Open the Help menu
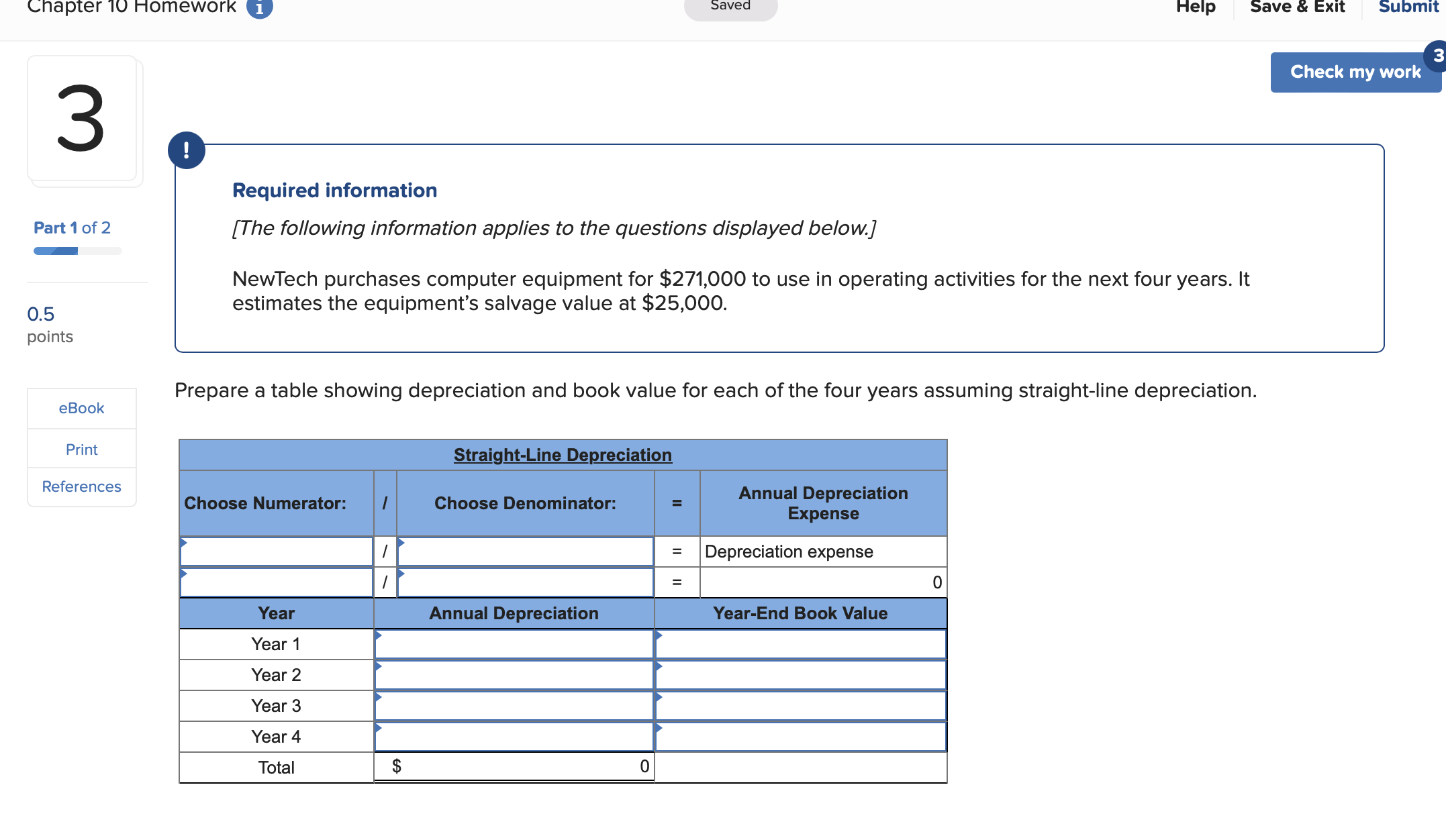The image size is (1446, 840). (1196, 8)
